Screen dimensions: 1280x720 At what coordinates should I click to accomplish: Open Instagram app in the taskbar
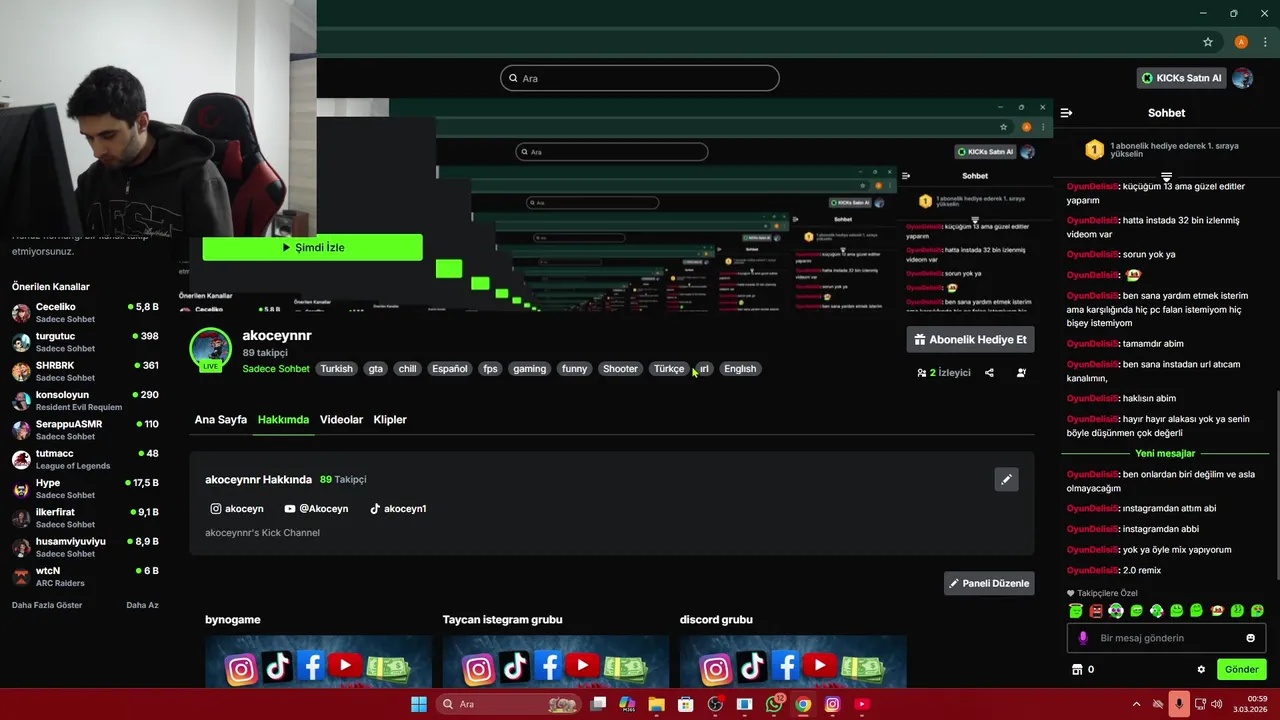tap(832, 704)
